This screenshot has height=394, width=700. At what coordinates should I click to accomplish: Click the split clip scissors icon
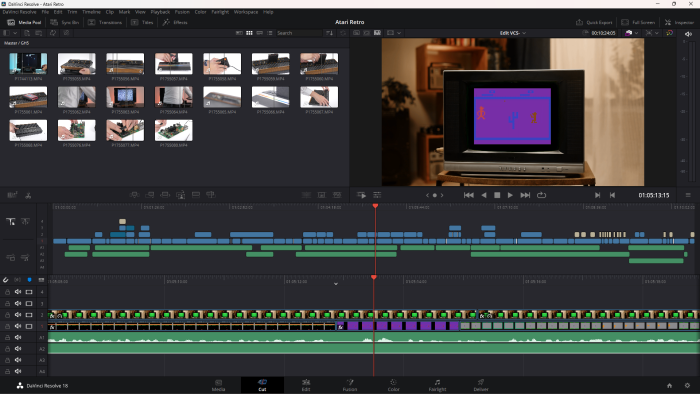pyautogui.click(x=28, y=195)
